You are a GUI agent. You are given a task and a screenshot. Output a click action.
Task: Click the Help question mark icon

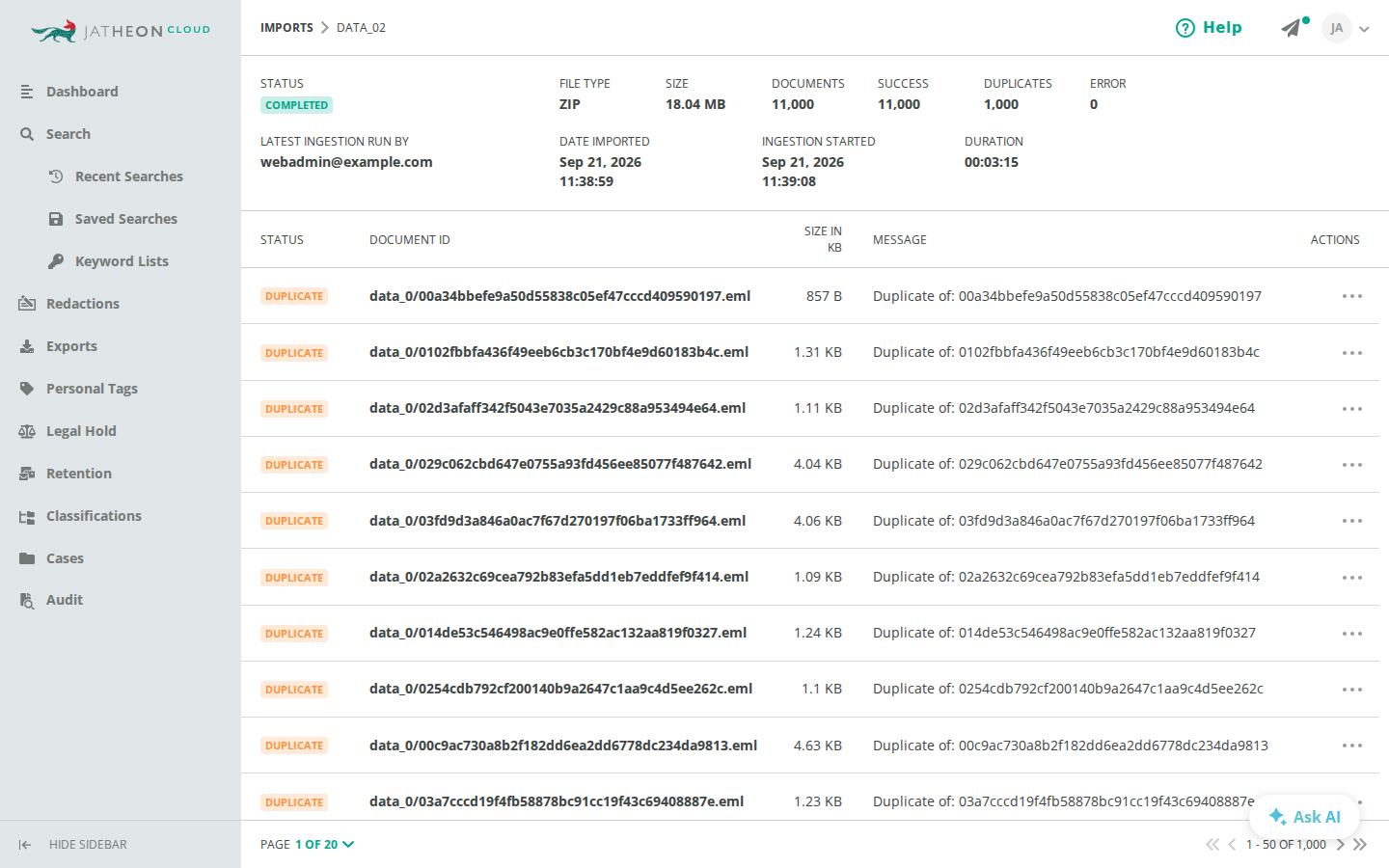pos(1185,28)
